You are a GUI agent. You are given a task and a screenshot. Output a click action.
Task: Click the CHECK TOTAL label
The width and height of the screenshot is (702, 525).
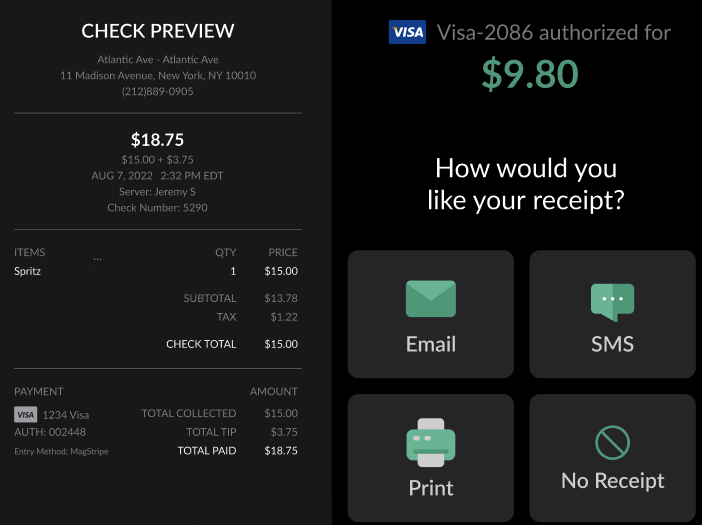point(201,344)
